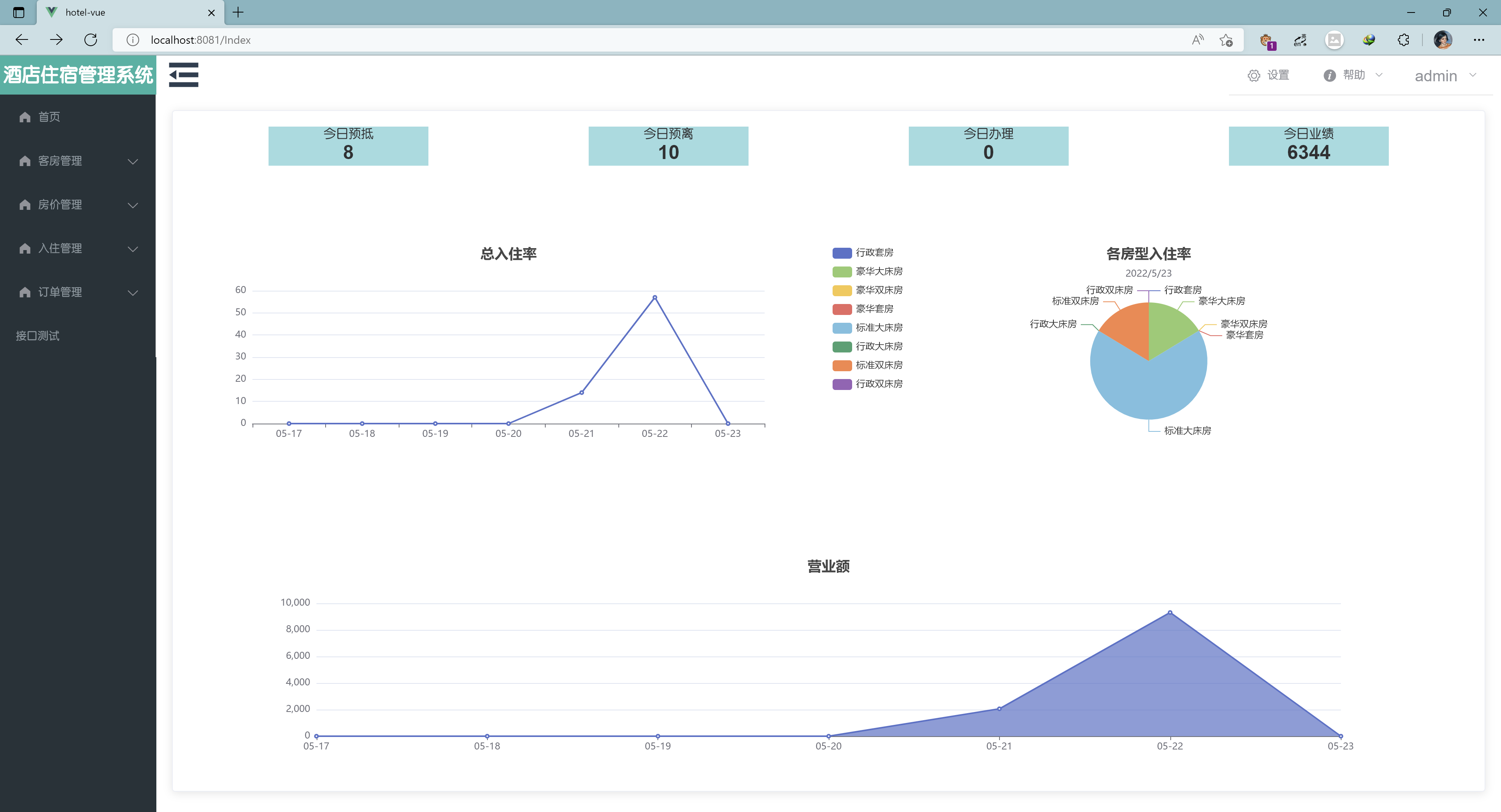
Task: Expand the 订单管理 submenu chevron
Action: 133,292
